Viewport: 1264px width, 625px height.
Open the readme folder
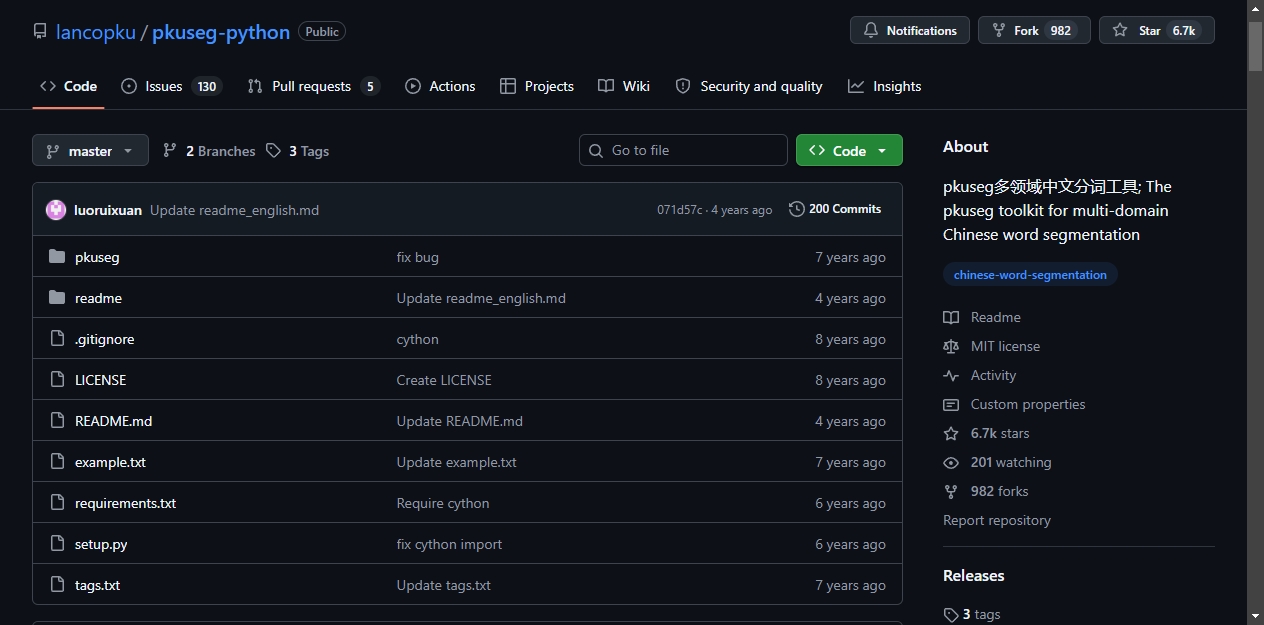point(98,298)
